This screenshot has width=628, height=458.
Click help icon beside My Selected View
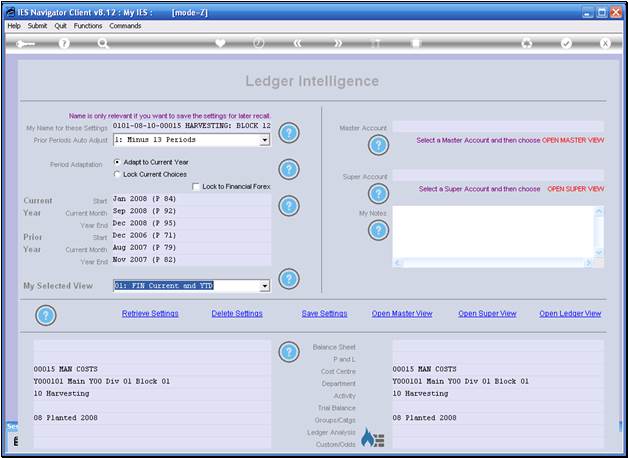coord(289,279)
